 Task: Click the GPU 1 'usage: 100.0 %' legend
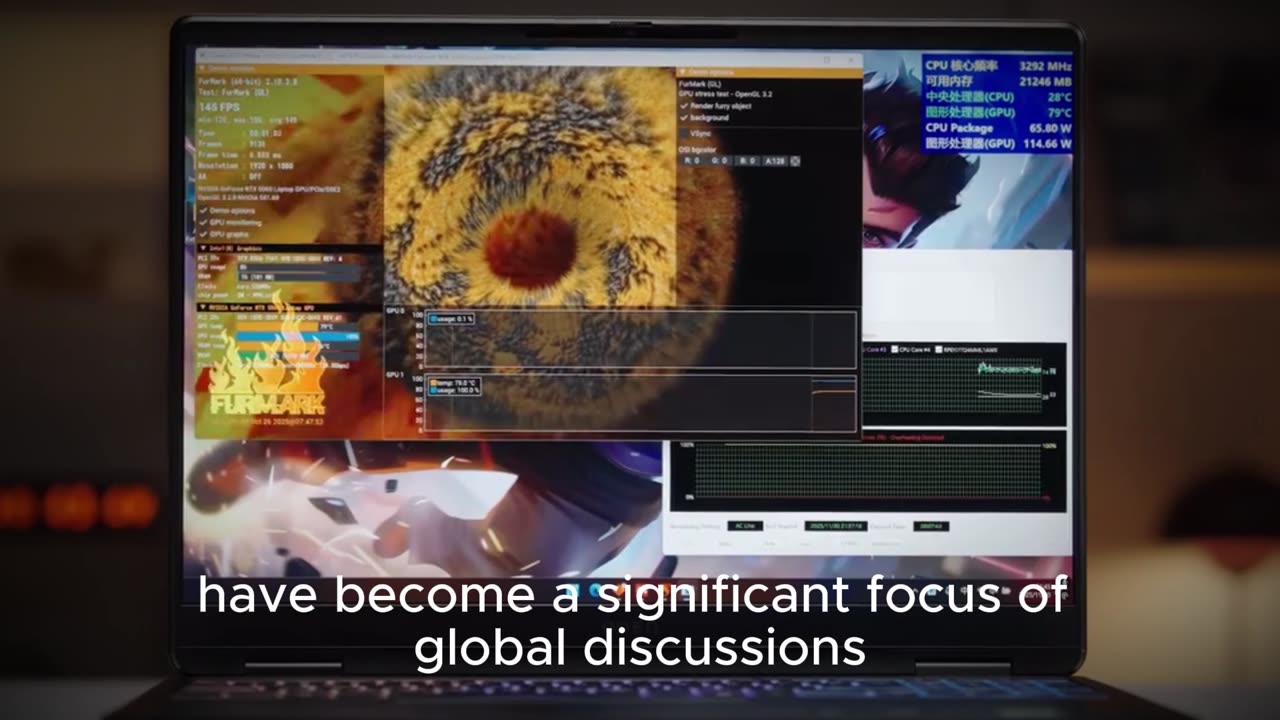[x=454, y=390]
